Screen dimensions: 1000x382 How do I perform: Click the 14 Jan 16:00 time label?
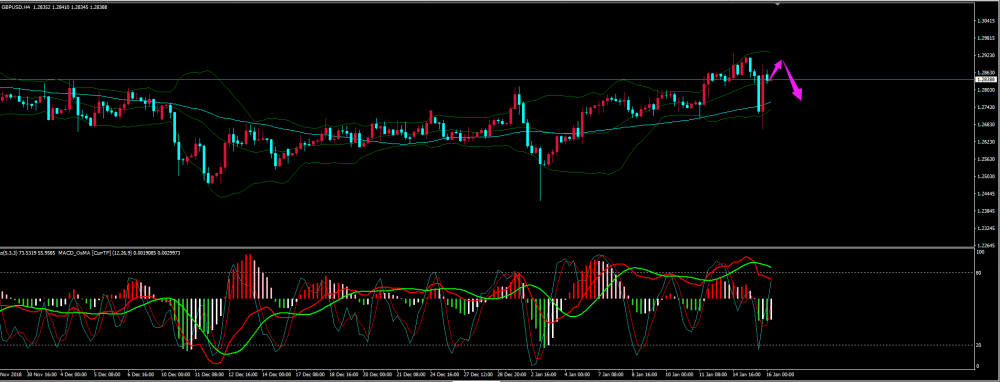point(748,375)
